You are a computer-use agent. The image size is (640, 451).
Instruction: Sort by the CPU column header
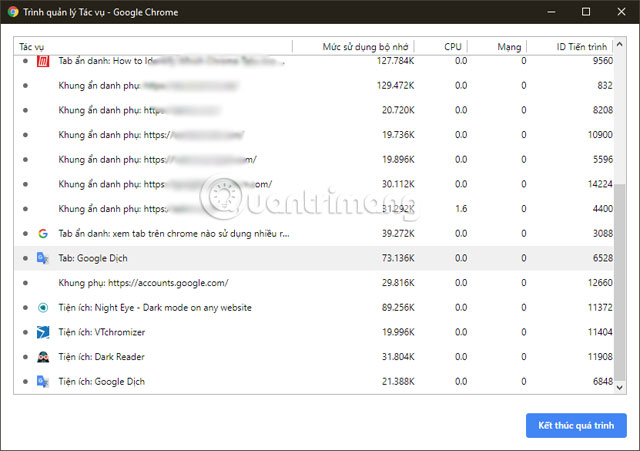click(x=453, y=47)
